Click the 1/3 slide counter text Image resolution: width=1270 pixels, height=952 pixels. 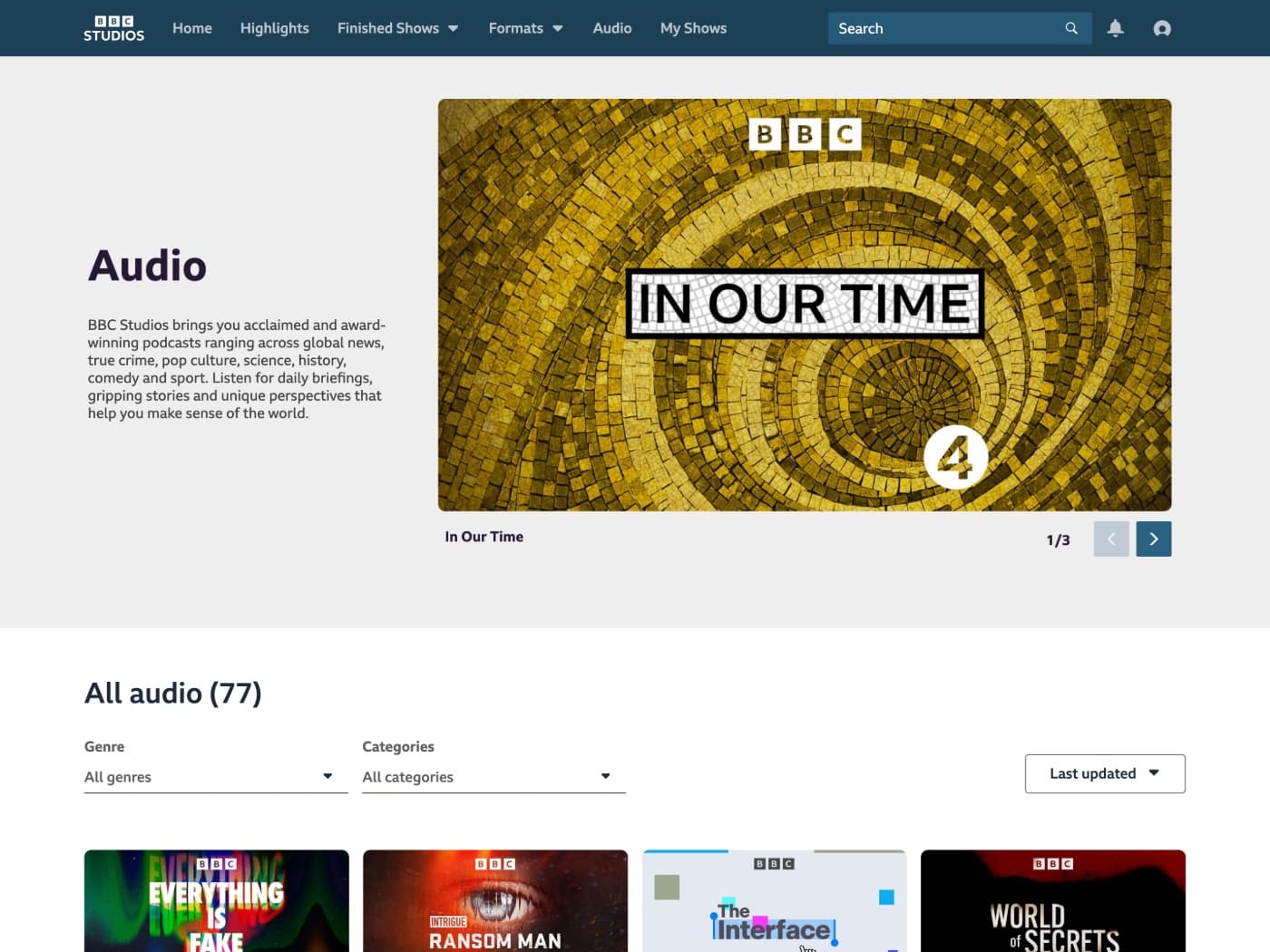1058,540
